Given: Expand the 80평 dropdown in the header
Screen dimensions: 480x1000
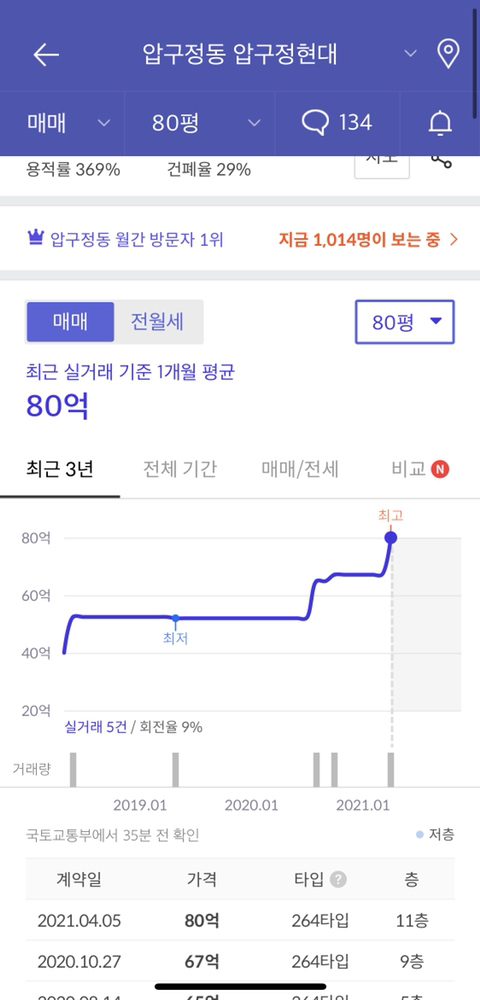Looking at the screenshot, I should click(207, 123).
